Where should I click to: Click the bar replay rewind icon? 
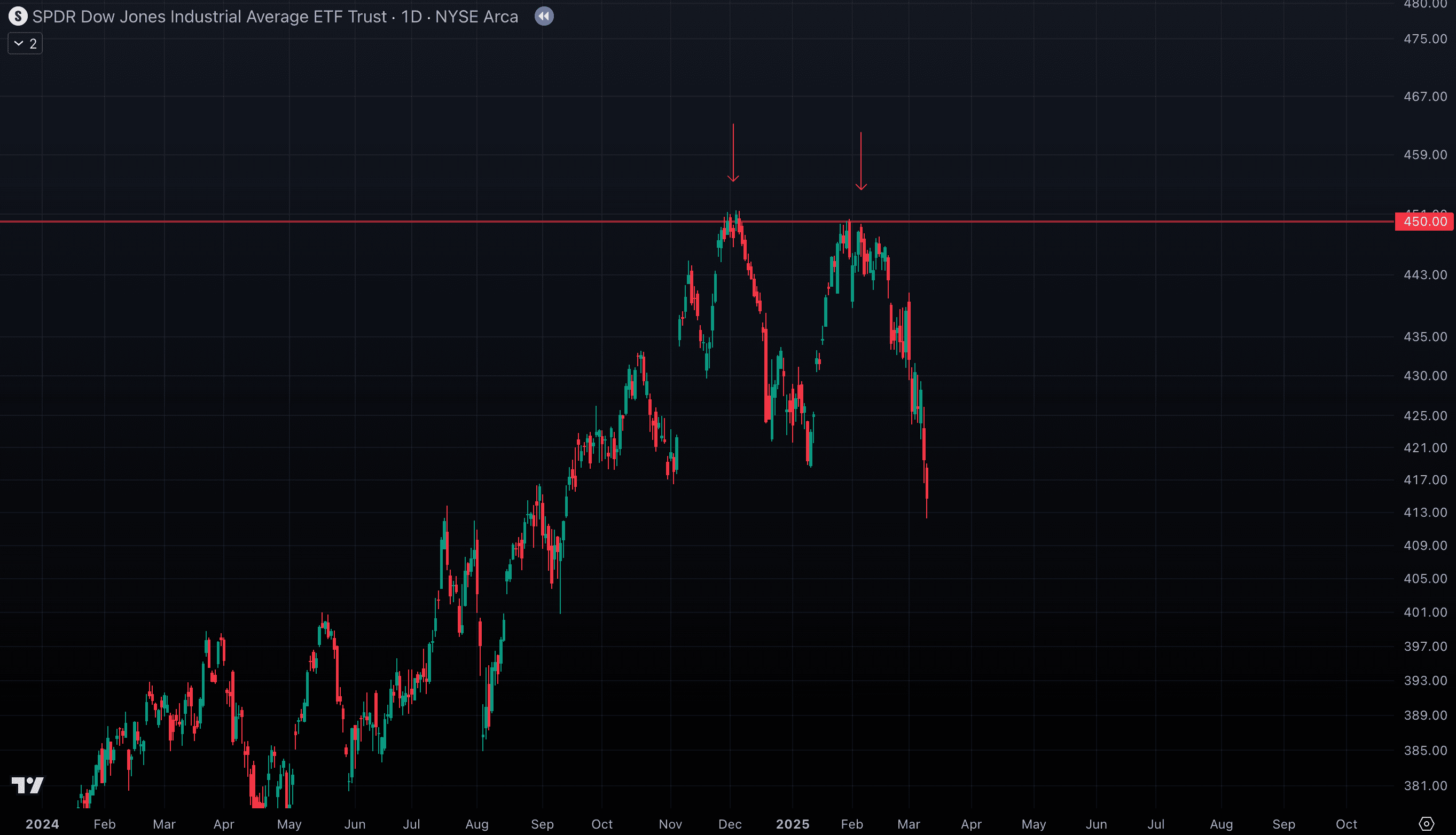point(544,16)
